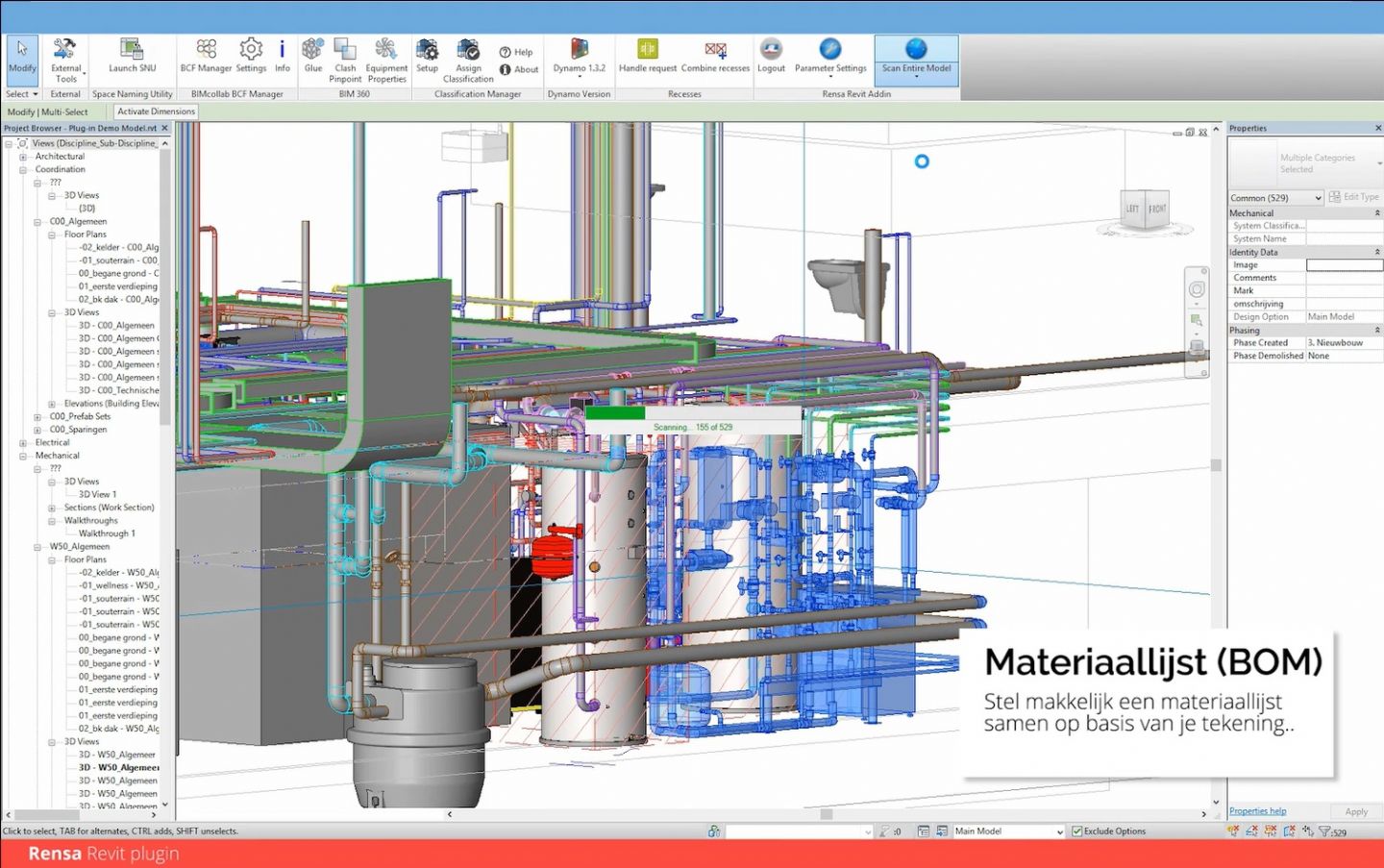
Task: Click the Apply button in Properties
Action: (x=1356, y=812)
